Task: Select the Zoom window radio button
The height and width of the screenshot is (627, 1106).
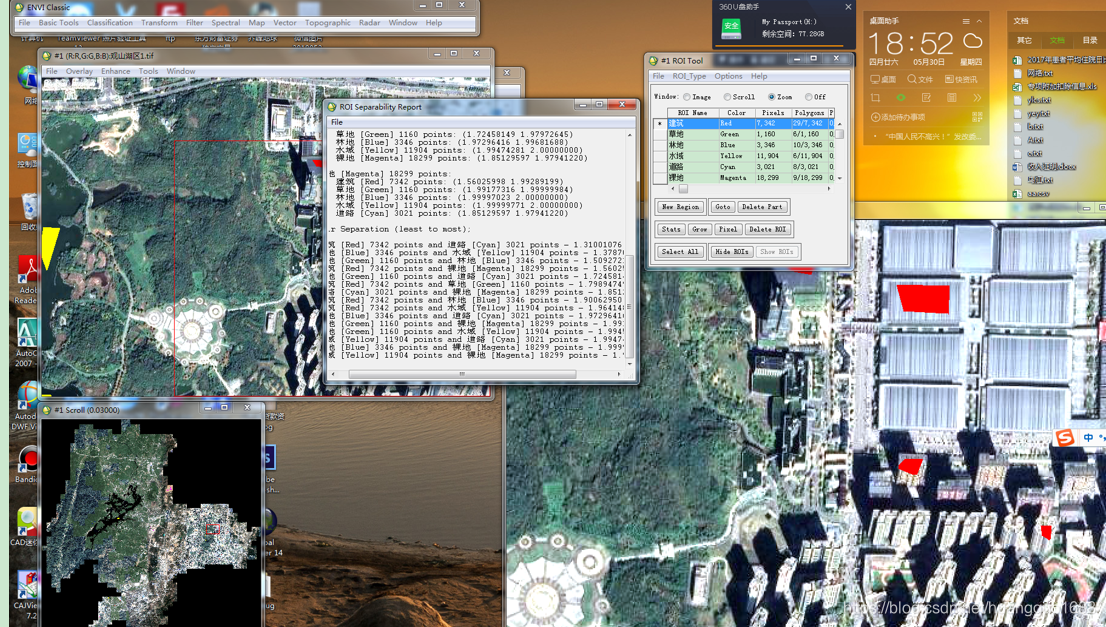Action: 772,97
